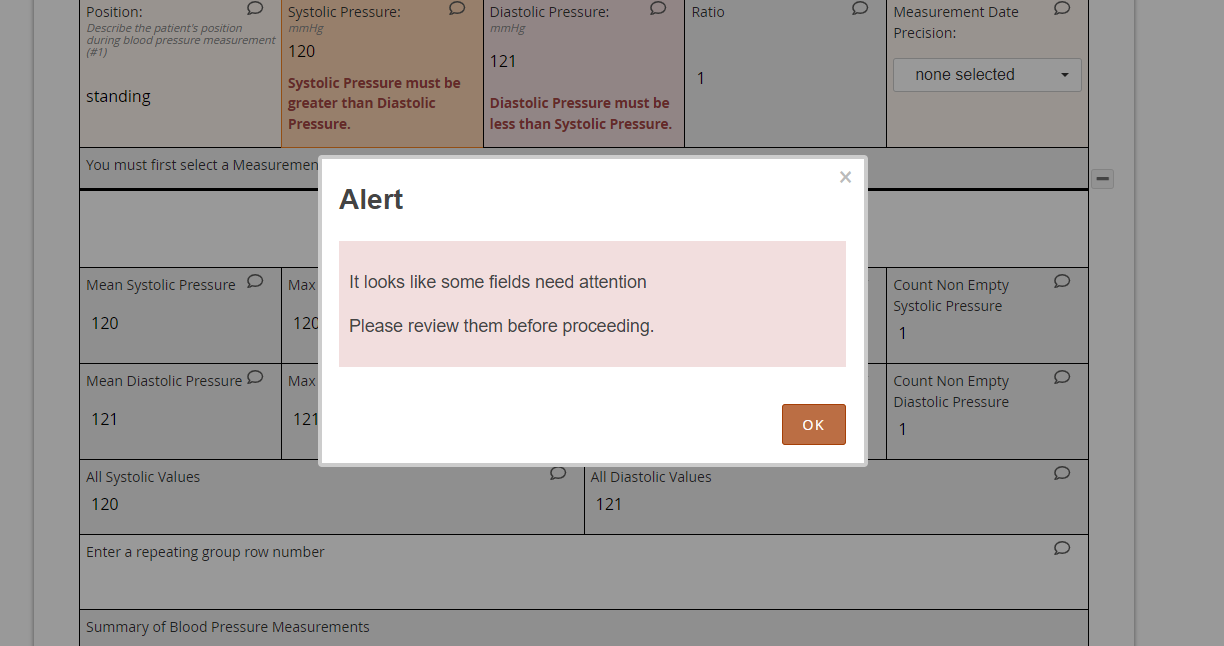Open the Mean Diastolic Pressure comment bubble
The height and width of the screenshot is (646, 1224).
pos(255,377)
